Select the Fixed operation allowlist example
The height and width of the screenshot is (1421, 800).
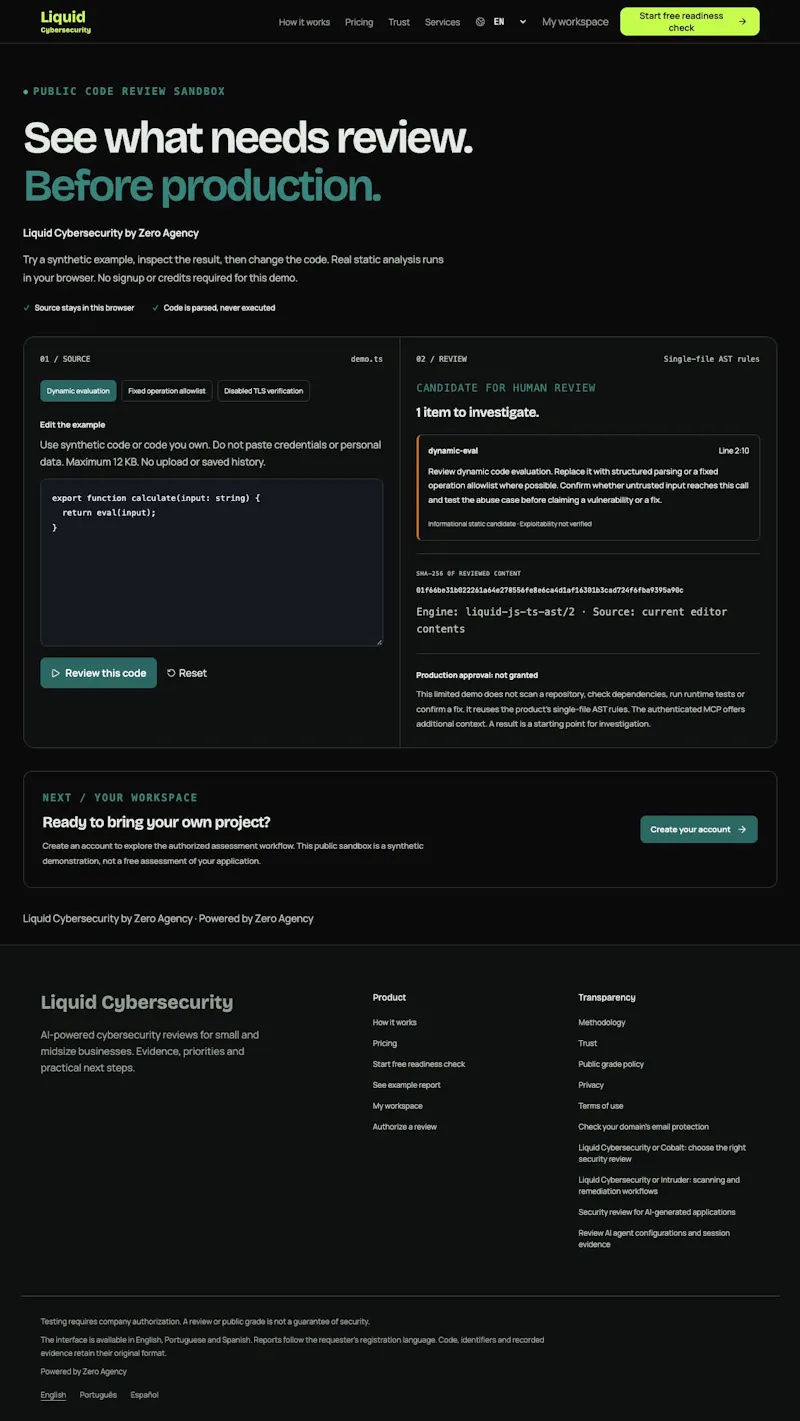167,391
